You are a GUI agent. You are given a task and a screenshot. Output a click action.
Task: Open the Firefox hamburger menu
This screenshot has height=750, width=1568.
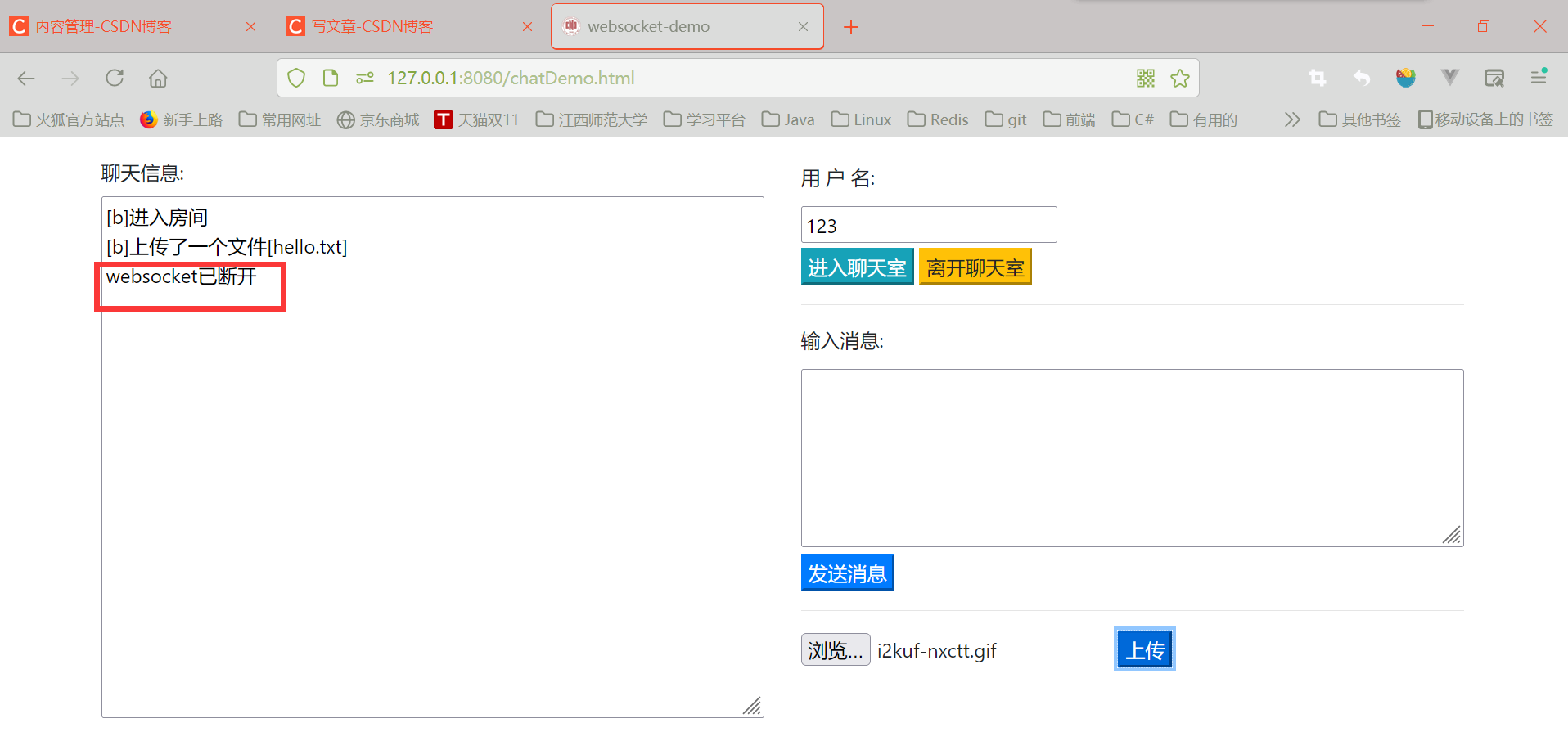click(x=1539, y=78)
